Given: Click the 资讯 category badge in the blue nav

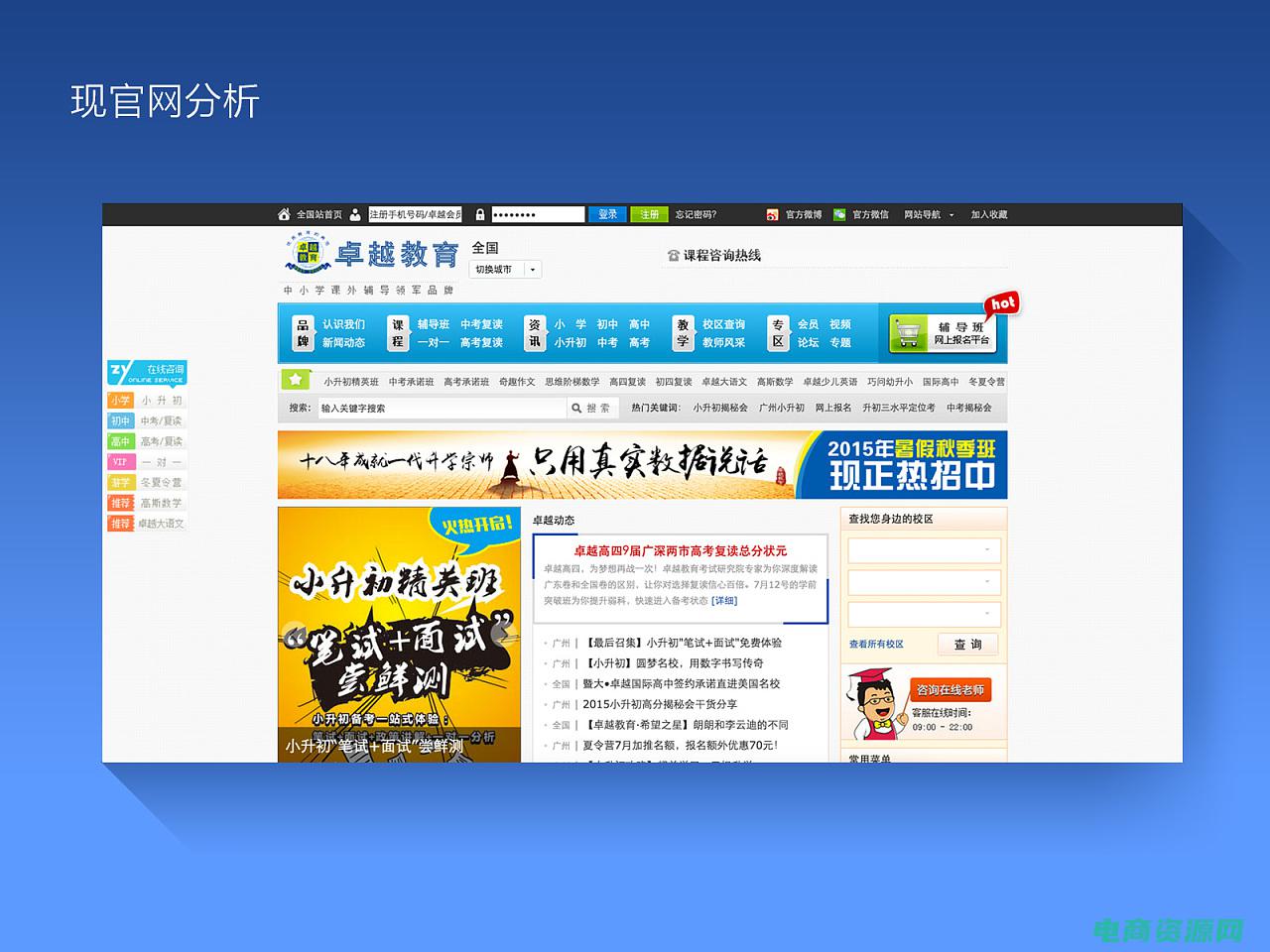Looking at the screenshot, I should (534, 333).
